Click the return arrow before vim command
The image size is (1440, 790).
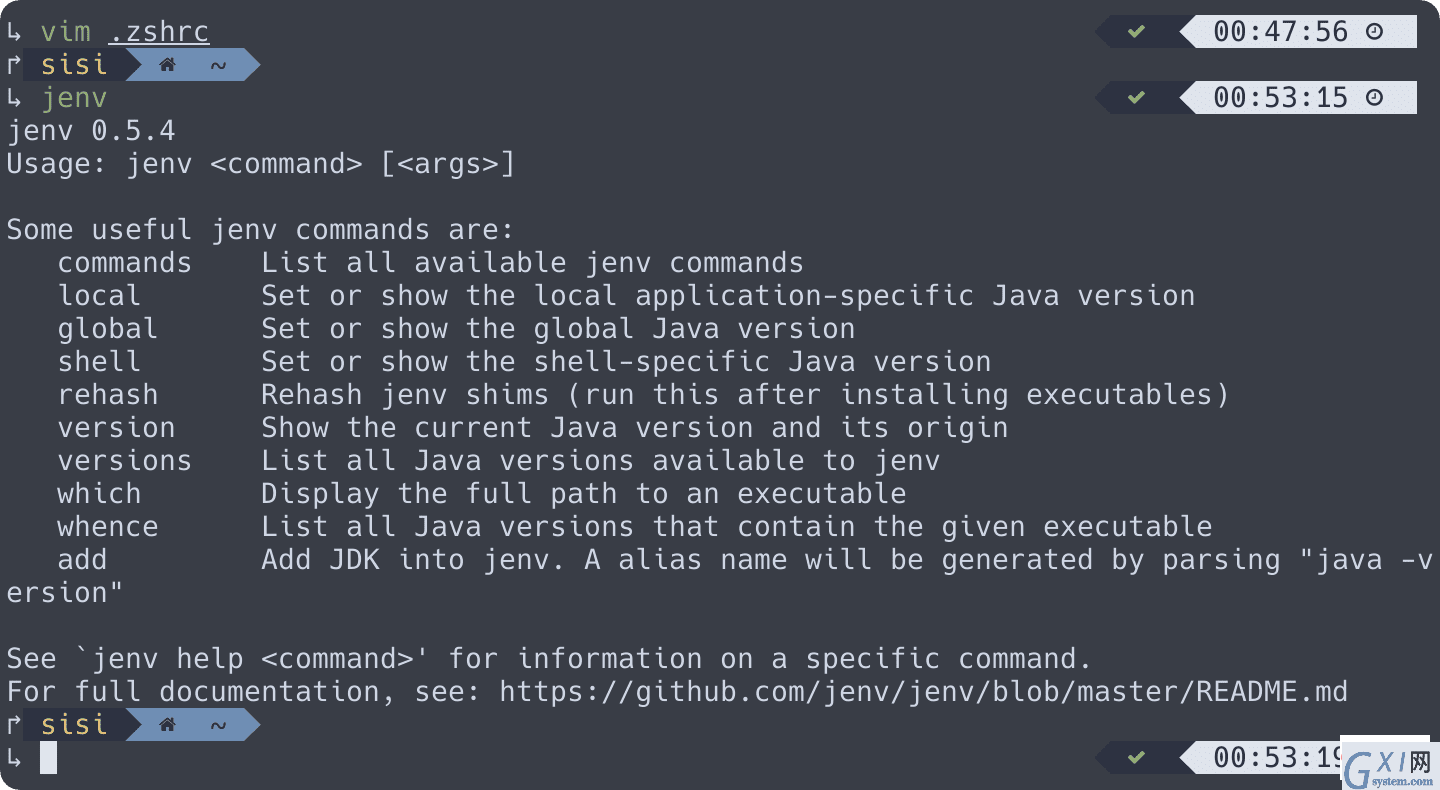point(14,33)
